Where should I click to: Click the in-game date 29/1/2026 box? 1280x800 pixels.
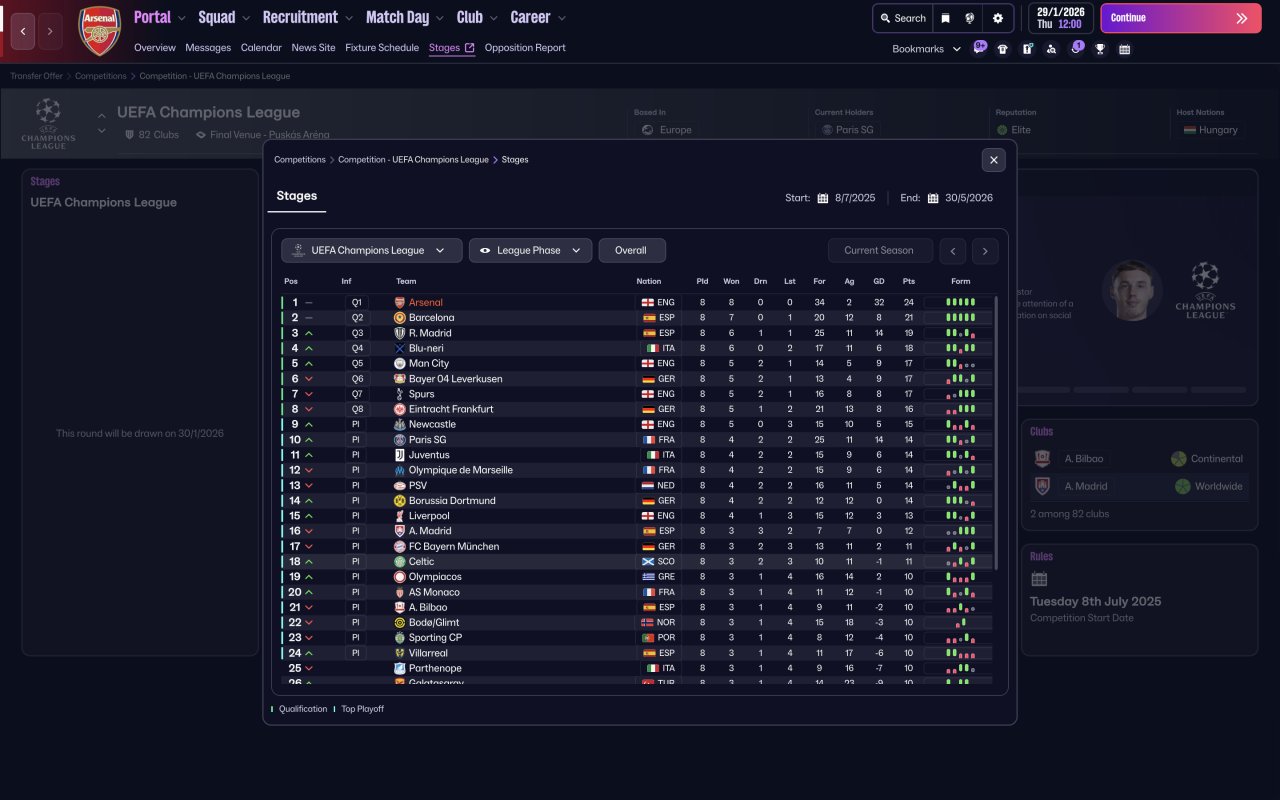pyautogui.click(x=1061, y=18)
